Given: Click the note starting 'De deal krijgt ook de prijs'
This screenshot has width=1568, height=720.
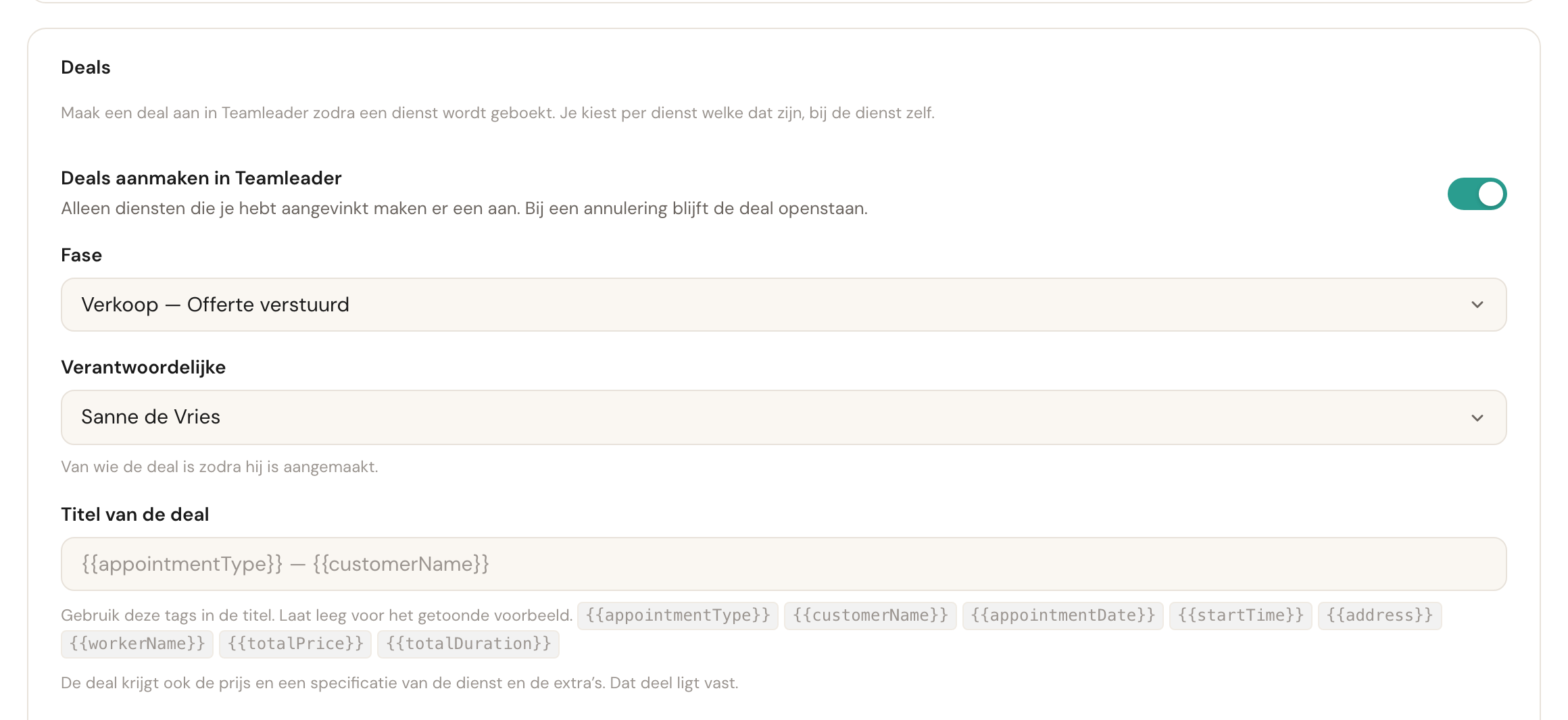Looking at the screenshot, I should tap(399, 683).
